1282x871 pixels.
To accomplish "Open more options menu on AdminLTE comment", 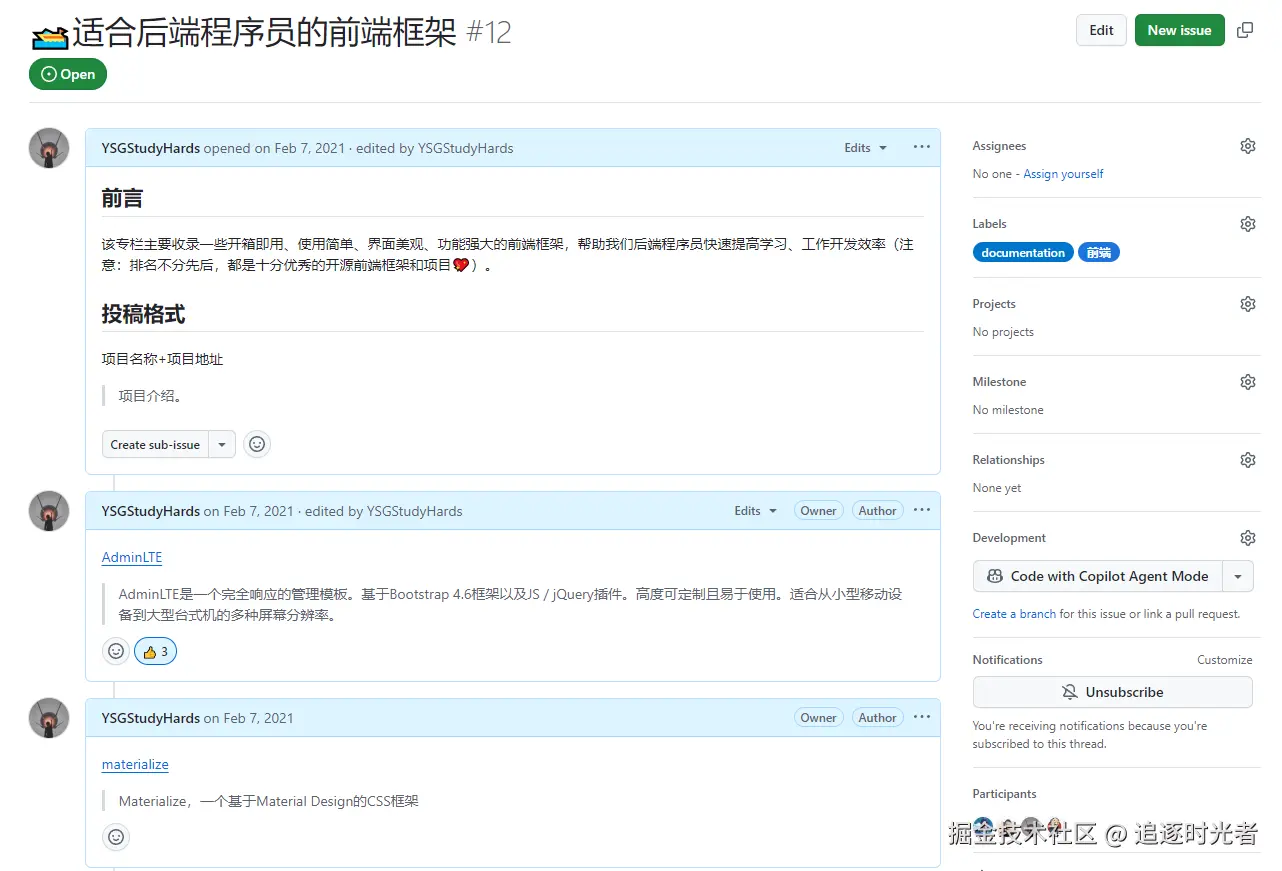I will coord(922,510).
